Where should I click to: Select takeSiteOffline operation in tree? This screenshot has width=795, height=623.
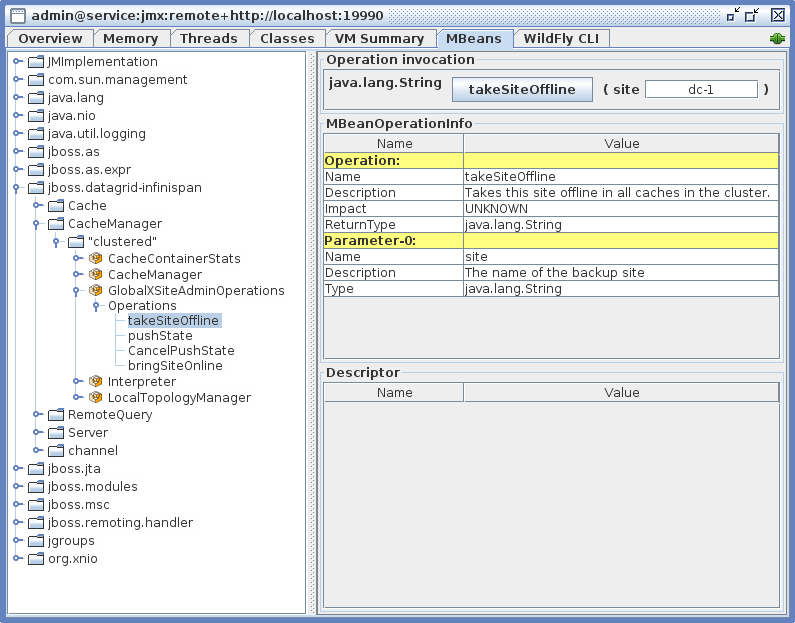point(173,321)
